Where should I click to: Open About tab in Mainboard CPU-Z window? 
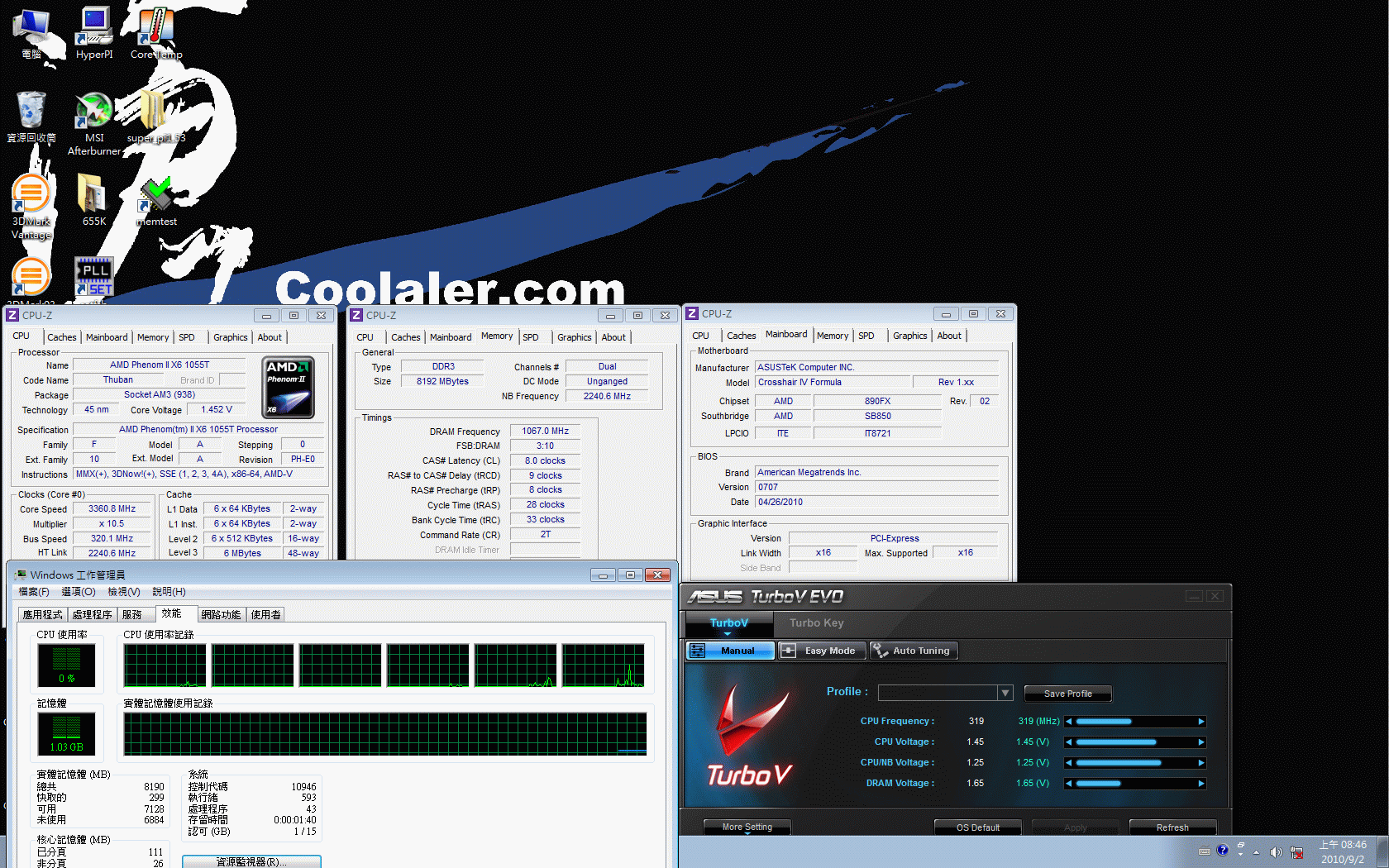(x=949, y=336)
